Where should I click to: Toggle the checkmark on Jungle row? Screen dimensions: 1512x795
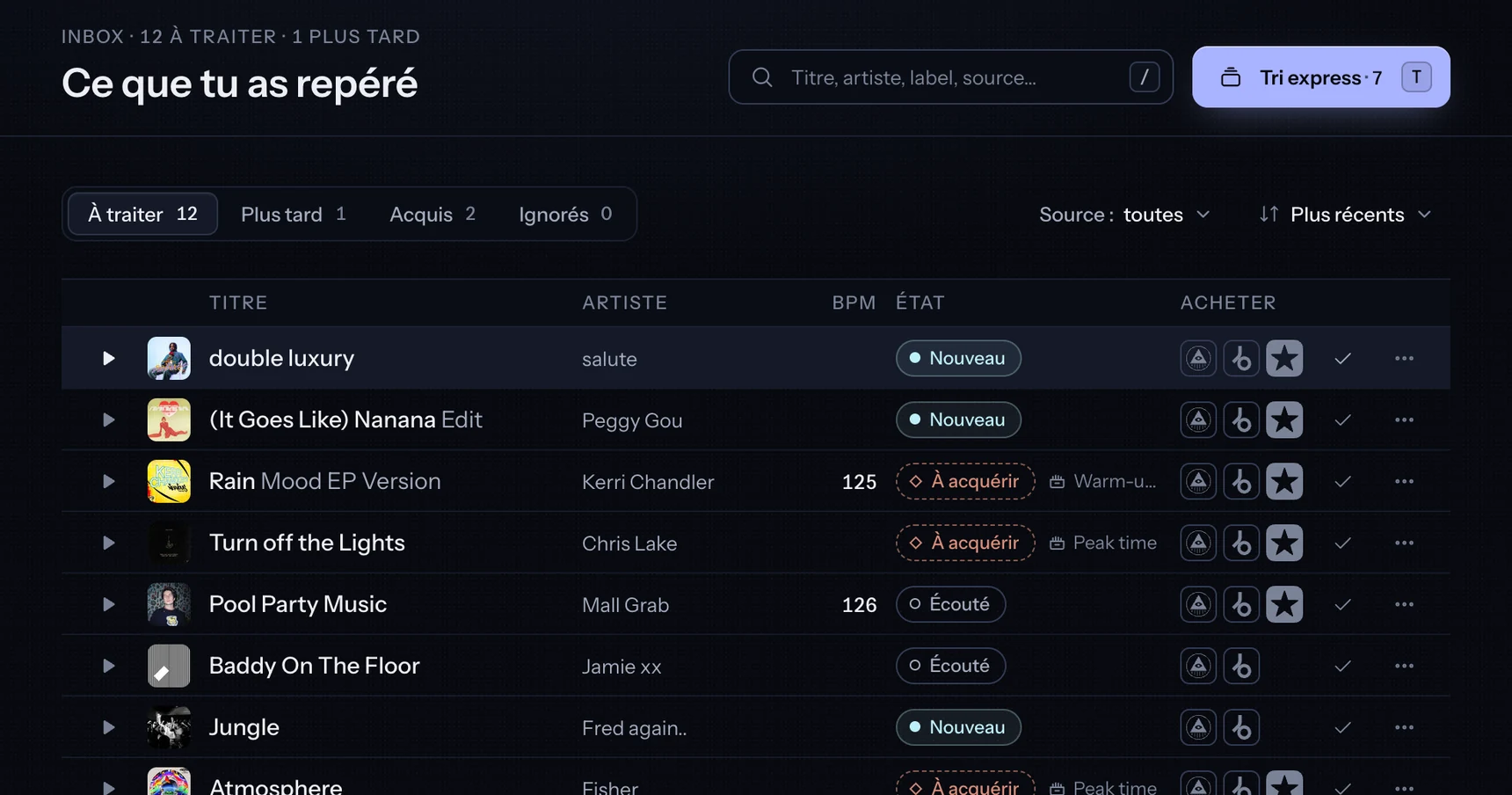[x=1342, y=727]
